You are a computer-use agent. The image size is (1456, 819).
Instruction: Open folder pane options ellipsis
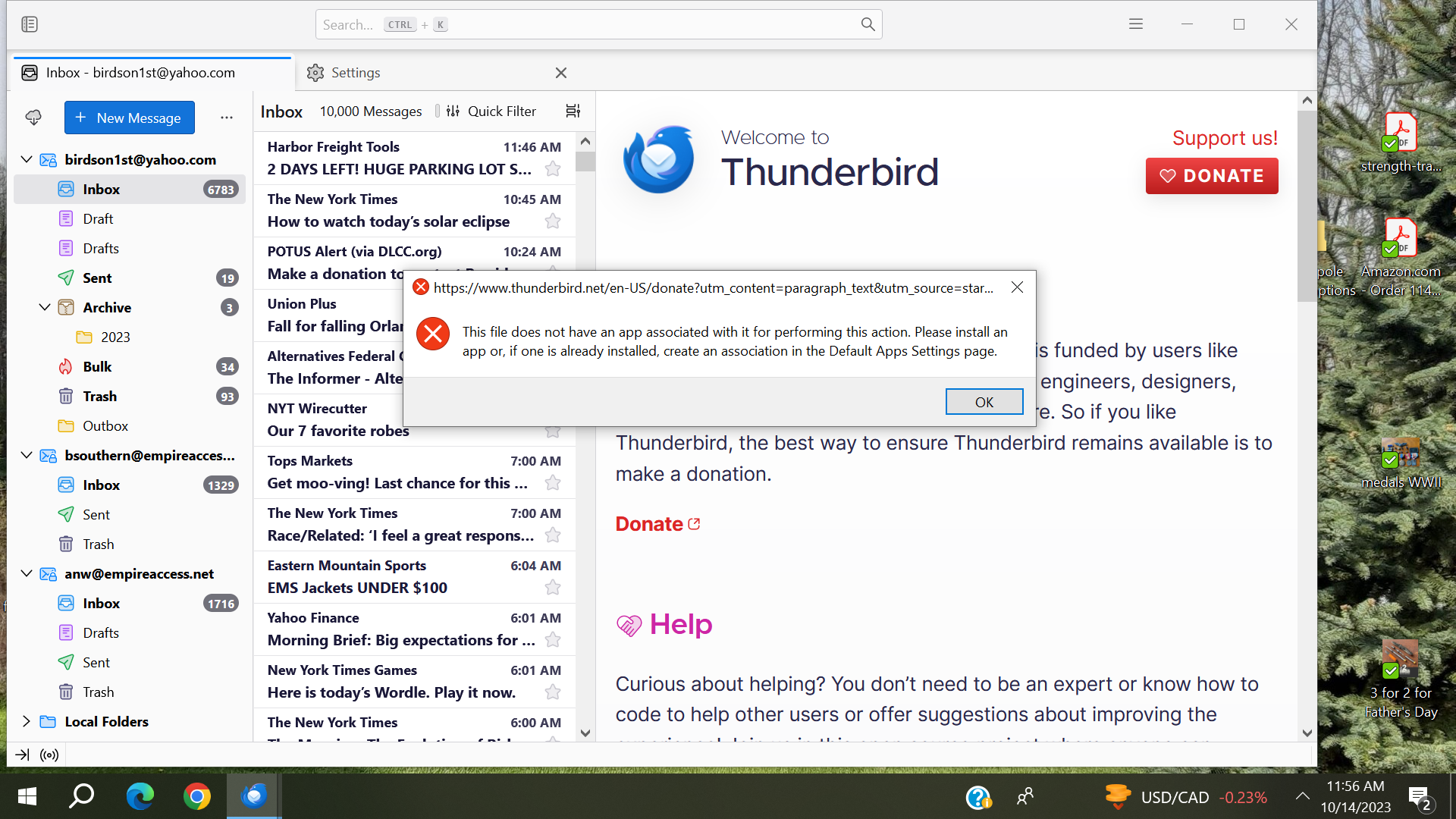point(227,118)
